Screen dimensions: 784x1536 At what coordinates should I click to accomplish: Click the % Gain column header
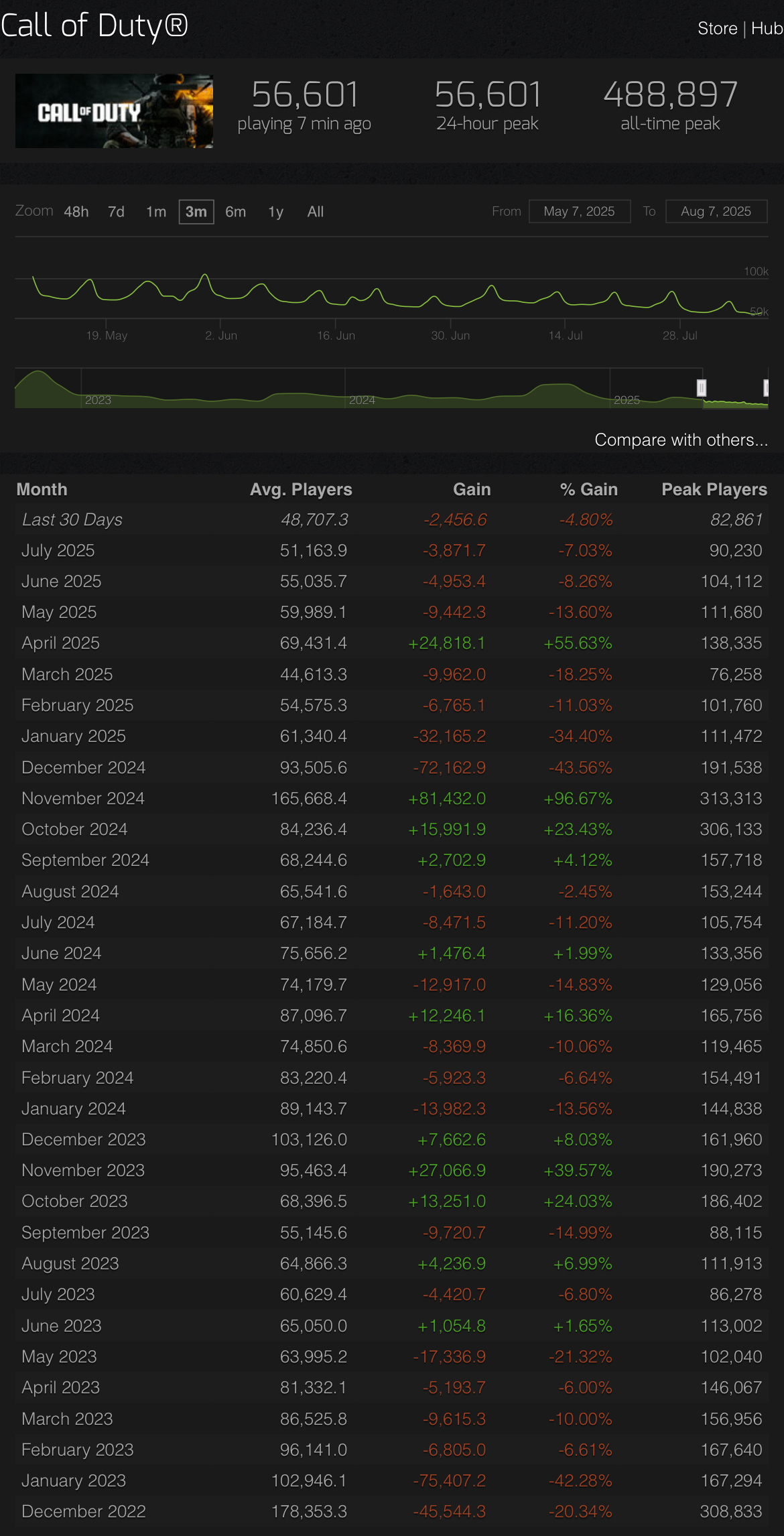[x=589, y=489]
